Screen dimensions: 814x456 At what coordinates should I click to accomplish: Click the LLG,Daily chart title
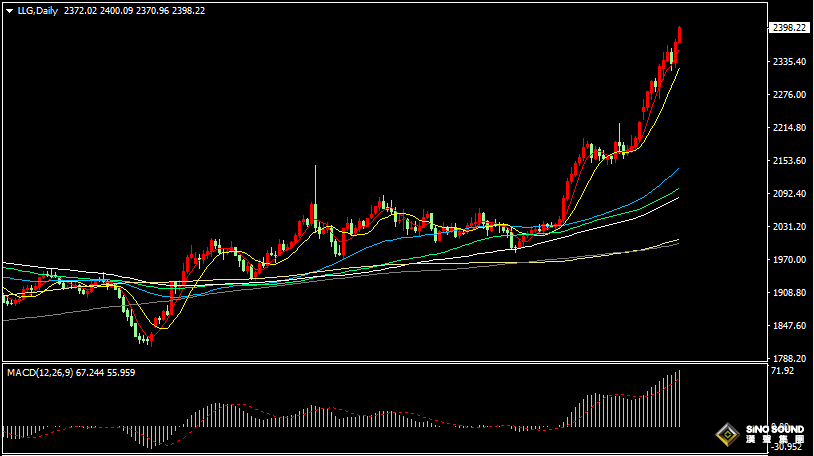pos(38,11)
